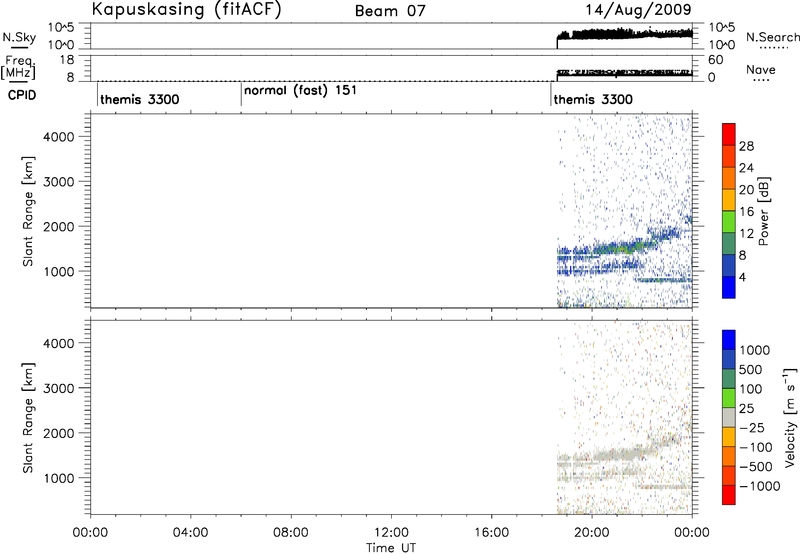Pick the Velocity segment between -500 and -1000

[729, 475]
